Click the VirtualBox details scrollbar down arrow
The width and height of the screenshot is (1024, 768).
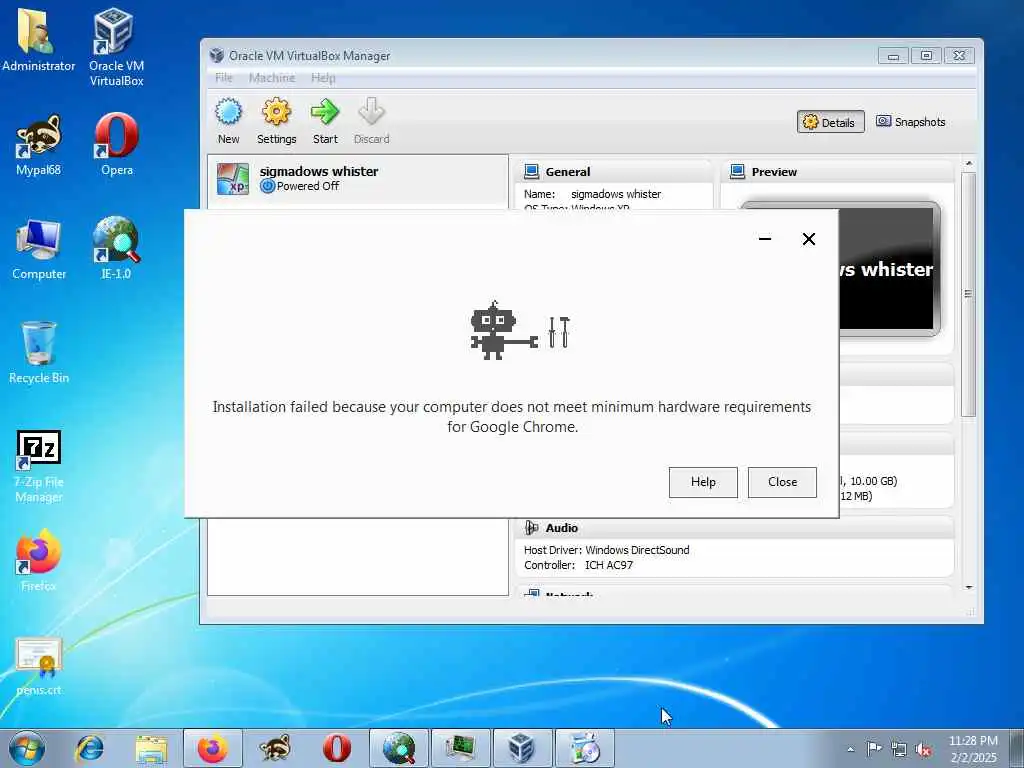[968, 587]
